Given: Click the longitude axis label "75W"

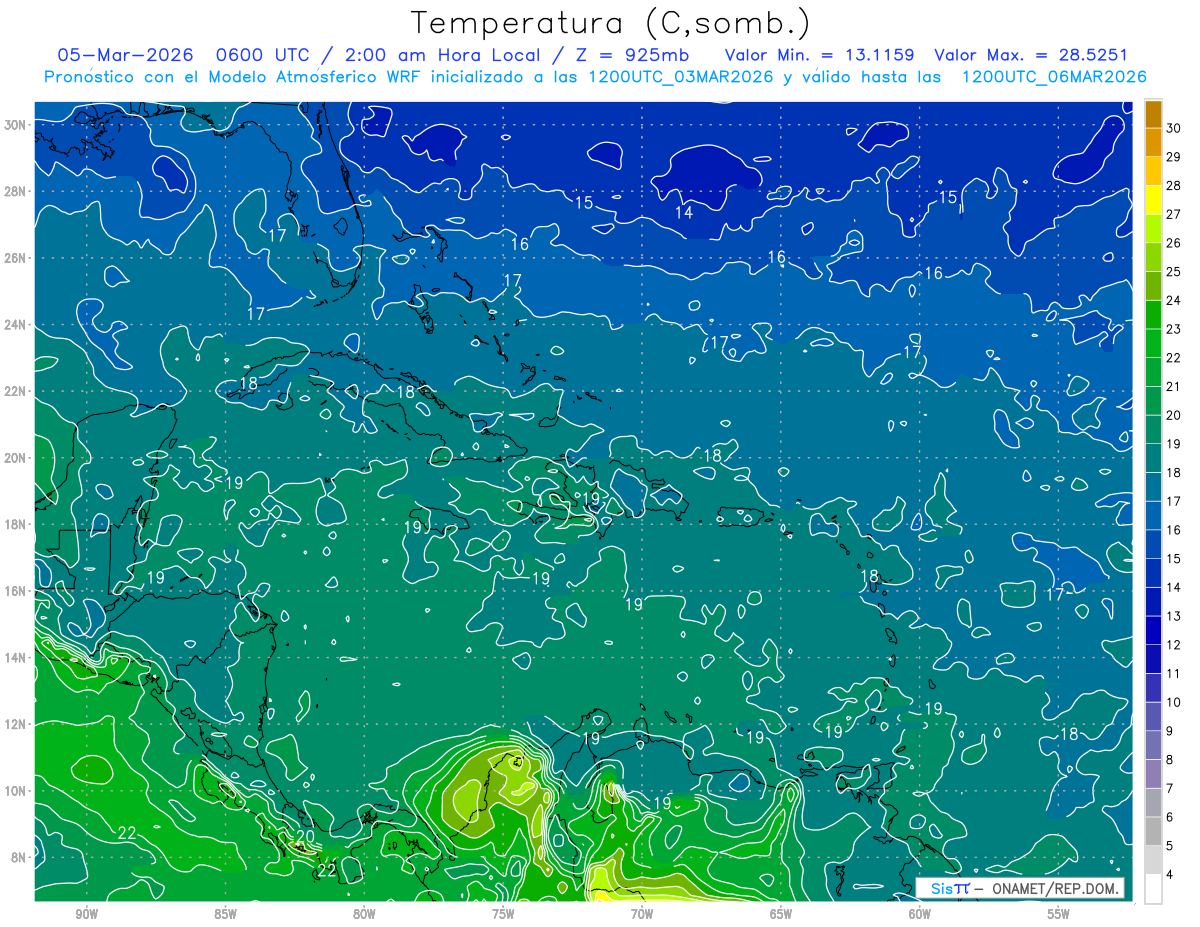Looking at the screenshot, I should [x=503, y=914].
